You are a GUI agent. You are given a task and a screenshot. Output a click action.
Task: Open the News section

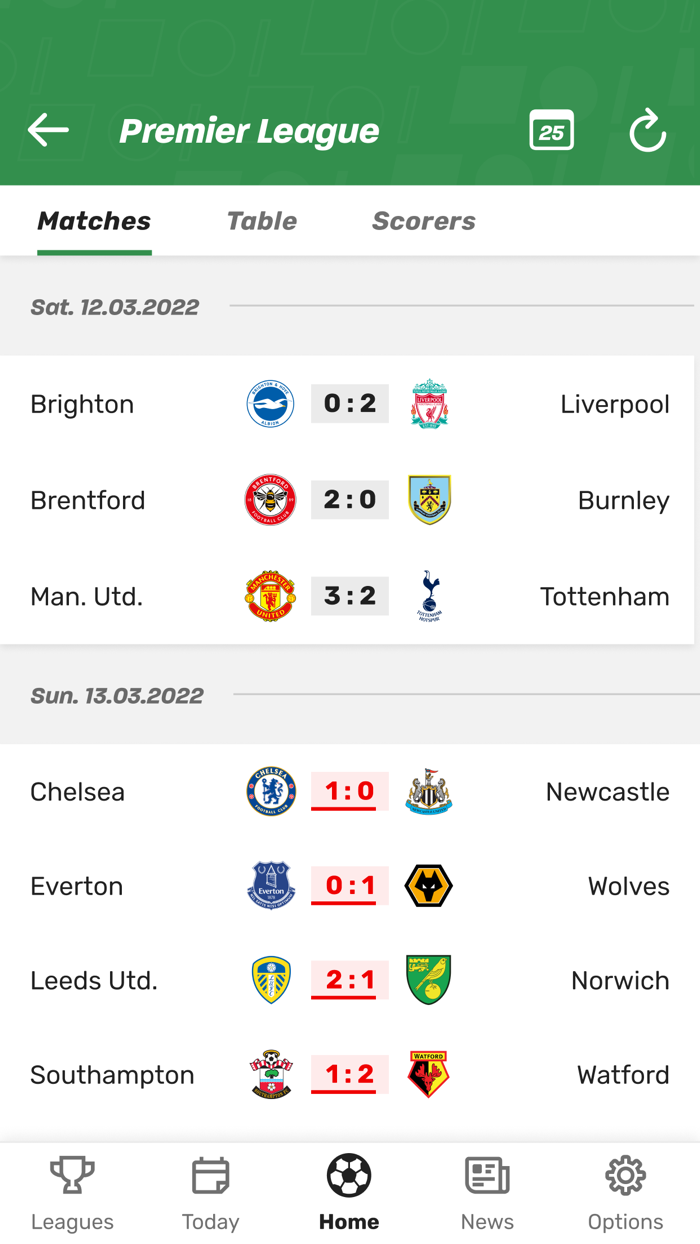pyautogui.click(x=487, y=1190)
